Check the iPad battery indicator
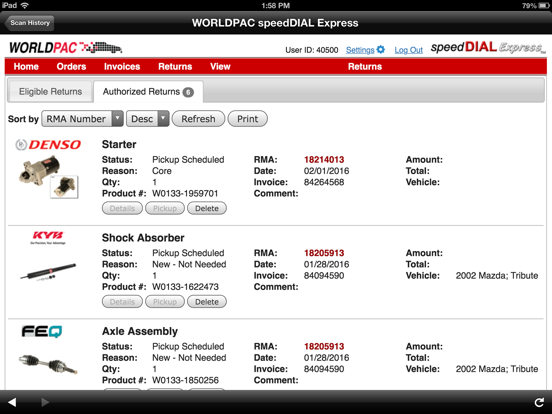This screenshot has height=414, width=552. coord(544,6)
